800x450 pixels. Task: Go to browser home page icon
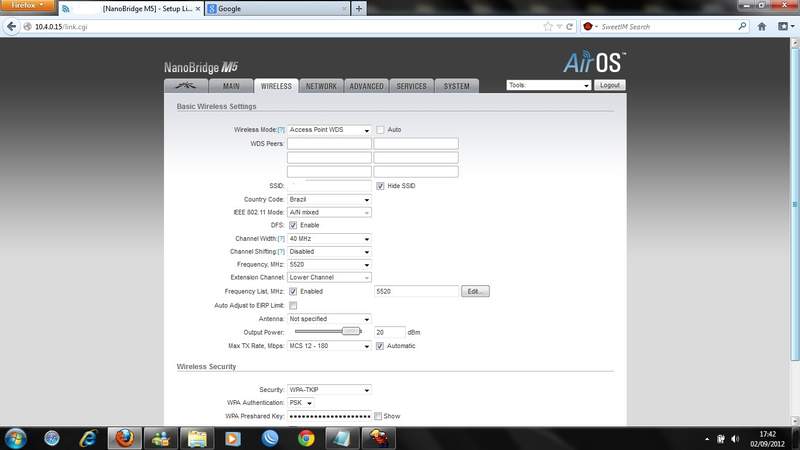[762, 27]
